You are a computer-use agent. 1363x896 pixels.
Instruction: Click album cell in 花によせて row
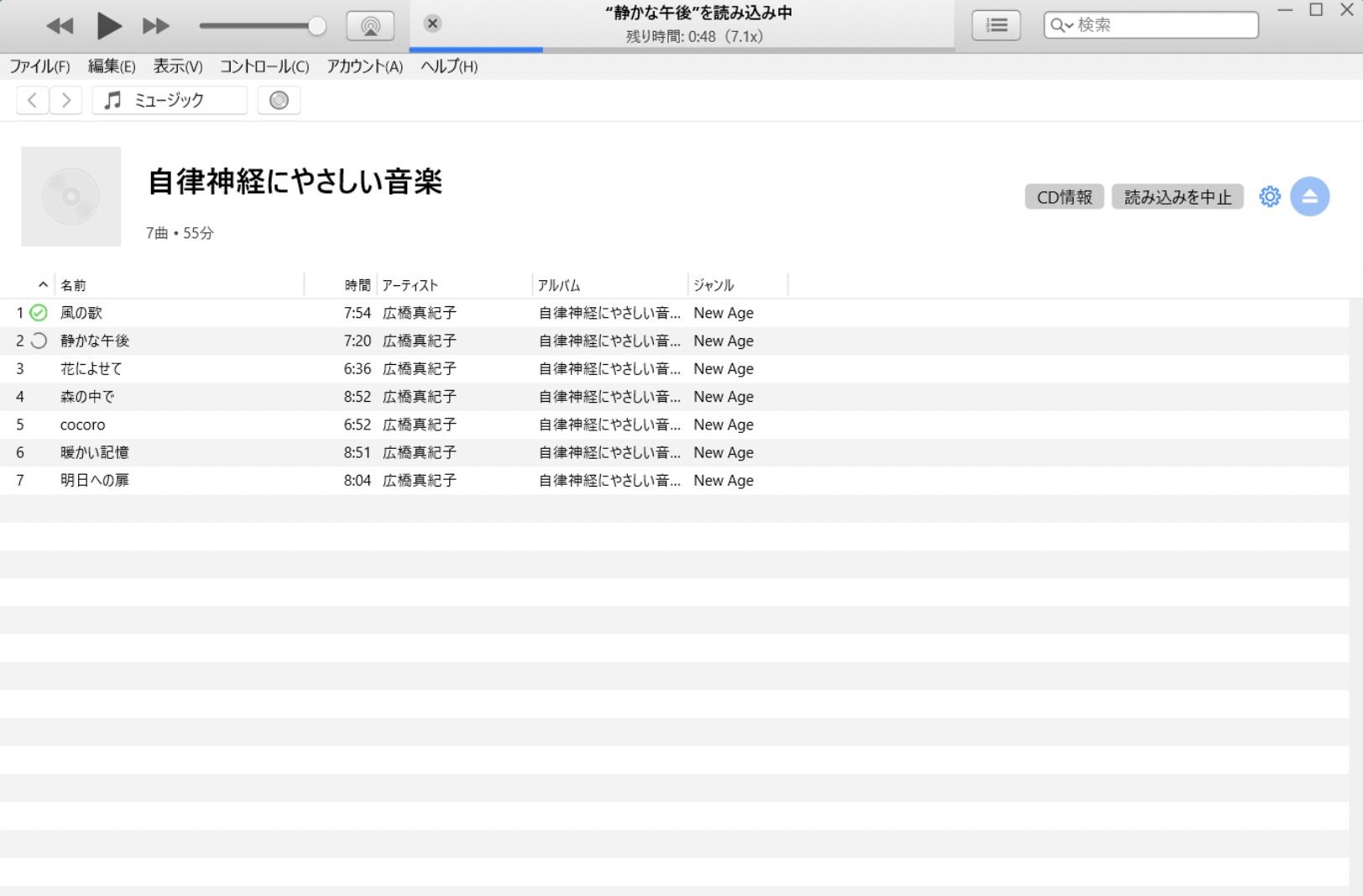tap(609, 368)
